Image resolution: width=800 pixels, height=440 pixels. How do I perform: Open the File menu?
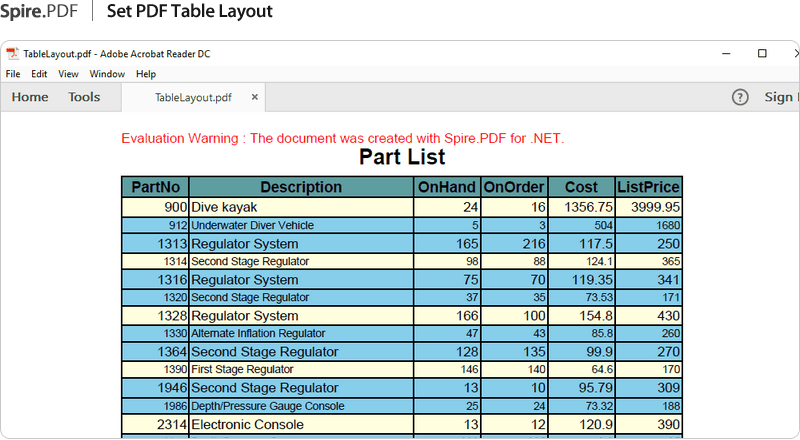tap(13, 74)
